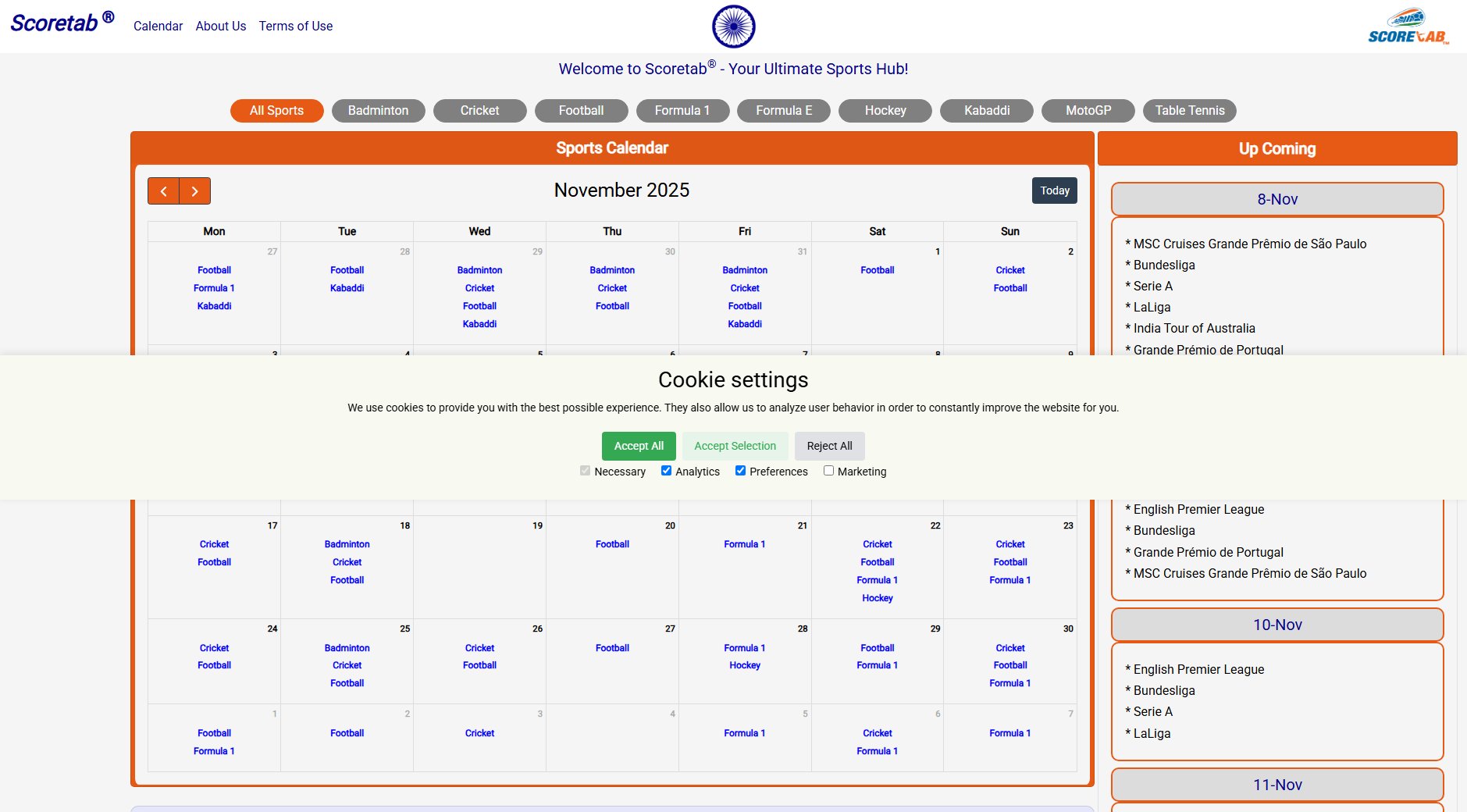1467x812 pixels.
Task: Click the 8-Nov header in Up Coming panel
Action: point(1277,199)
